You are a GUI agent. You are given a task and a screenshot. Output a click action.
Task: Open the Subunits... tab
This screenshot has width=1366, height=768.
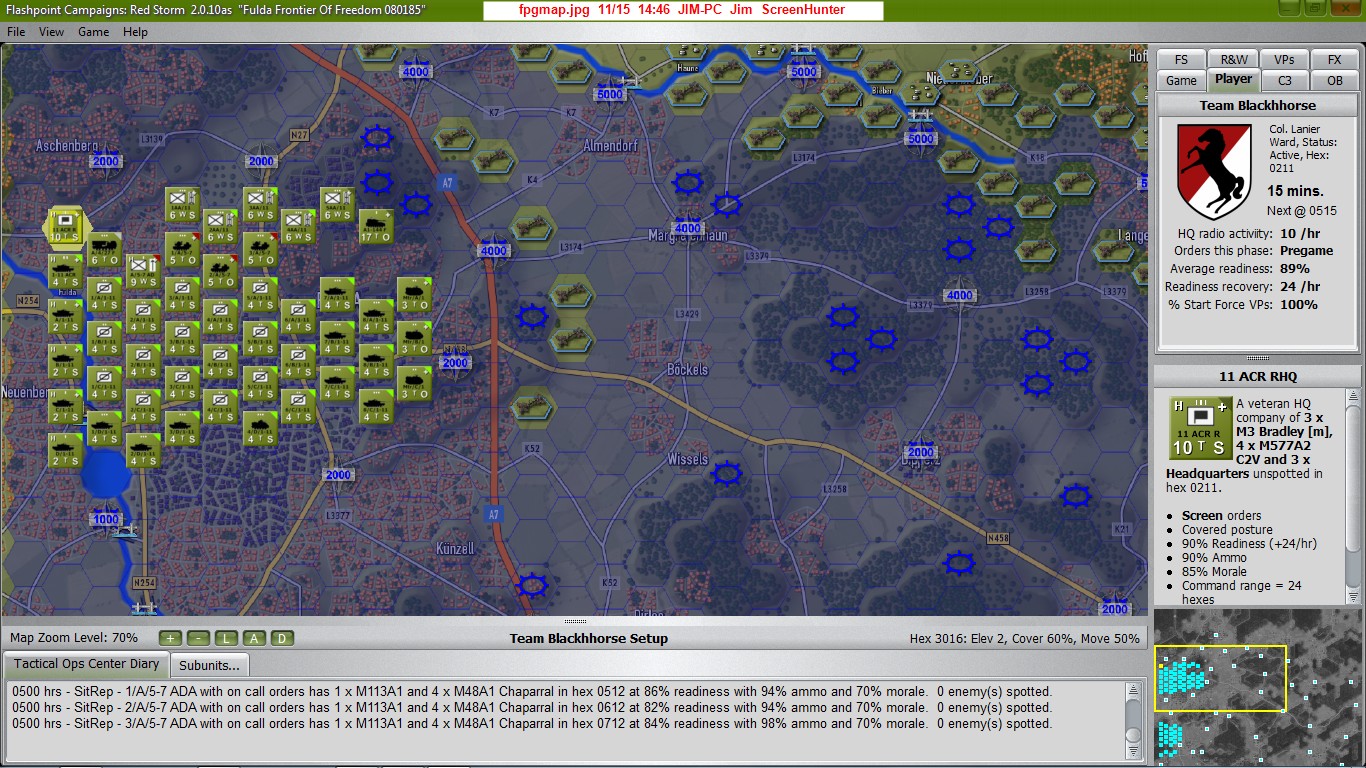click(210, 665)
